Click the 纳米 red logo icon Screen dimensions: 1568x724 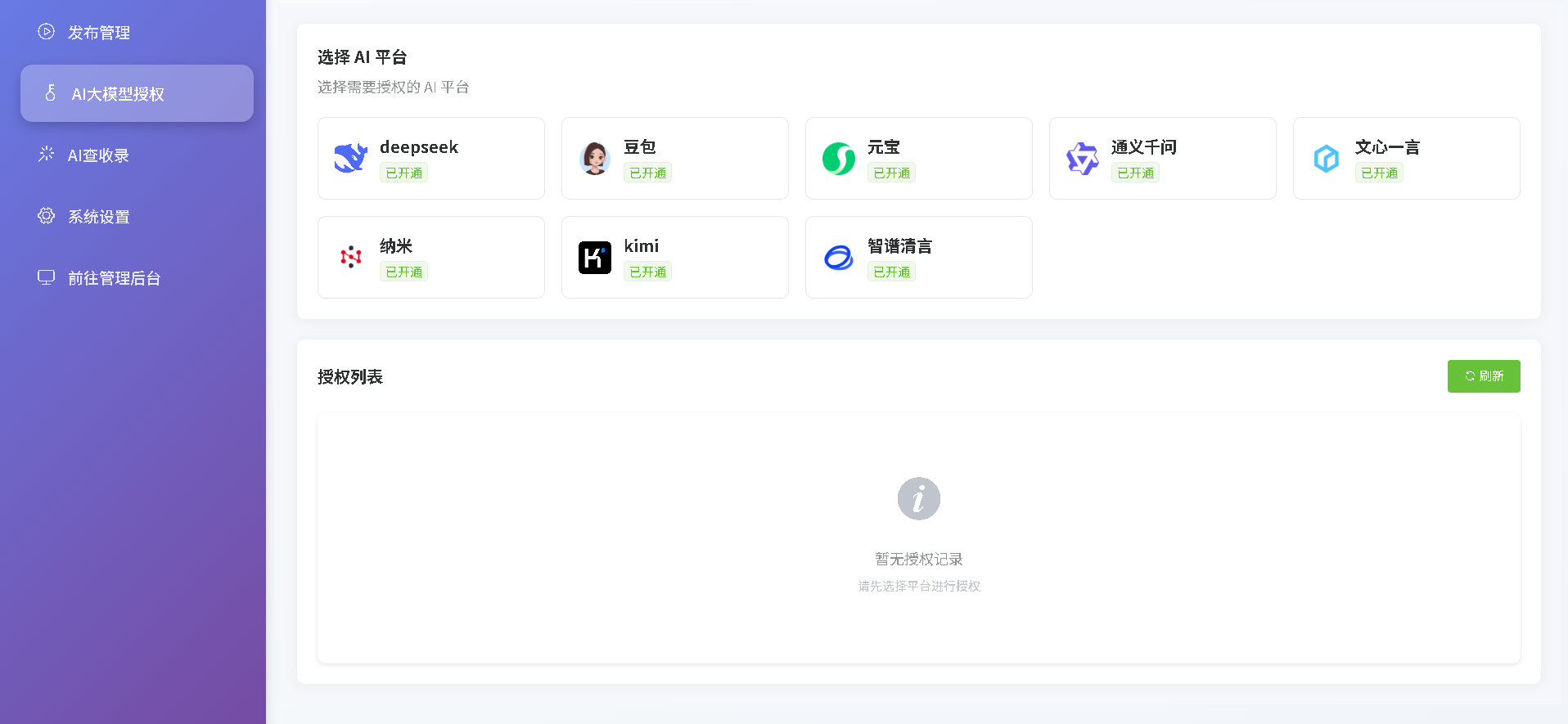click(350, 257)
